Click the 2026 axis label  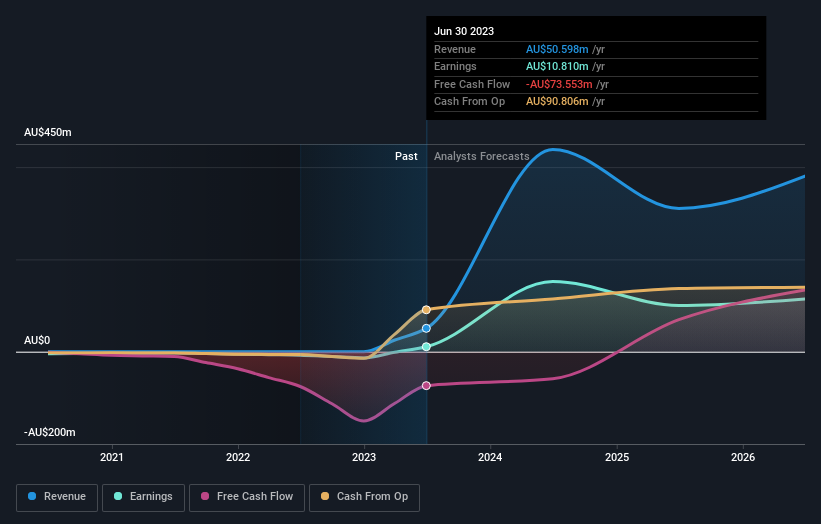click(743, 457)
